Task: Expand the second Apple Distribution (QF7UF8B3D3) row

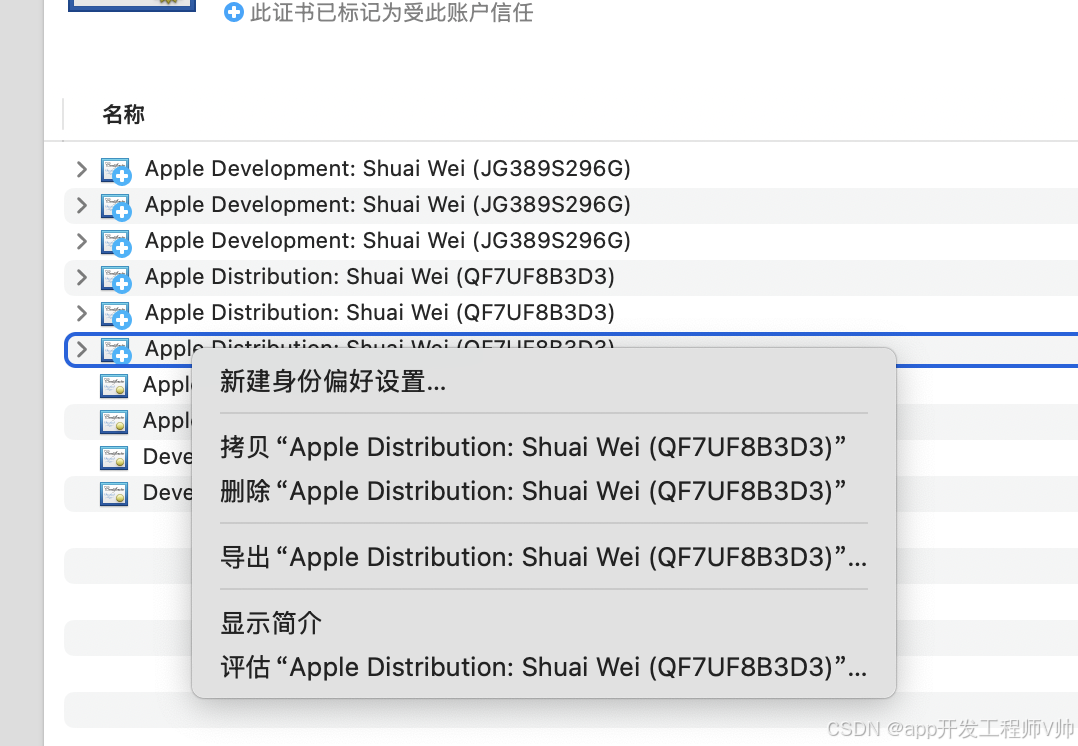Action: (x=82, y=314)
